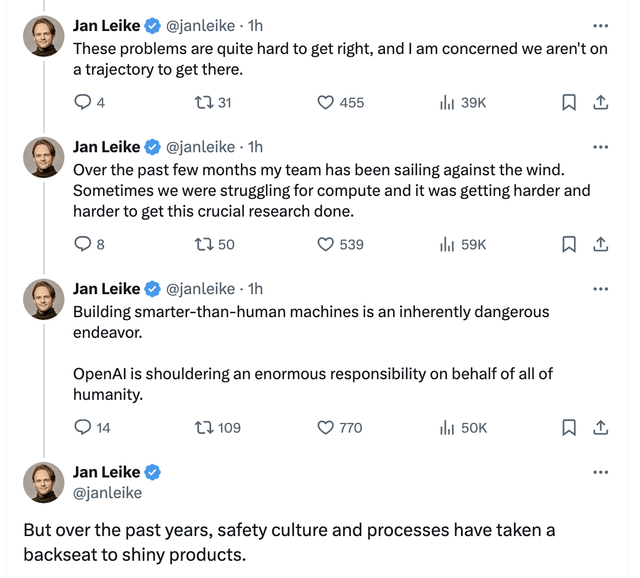Open Jan Leike's avatar on the bottom tweet
Screen dimensions: 640x578
[x=44, y=482]
